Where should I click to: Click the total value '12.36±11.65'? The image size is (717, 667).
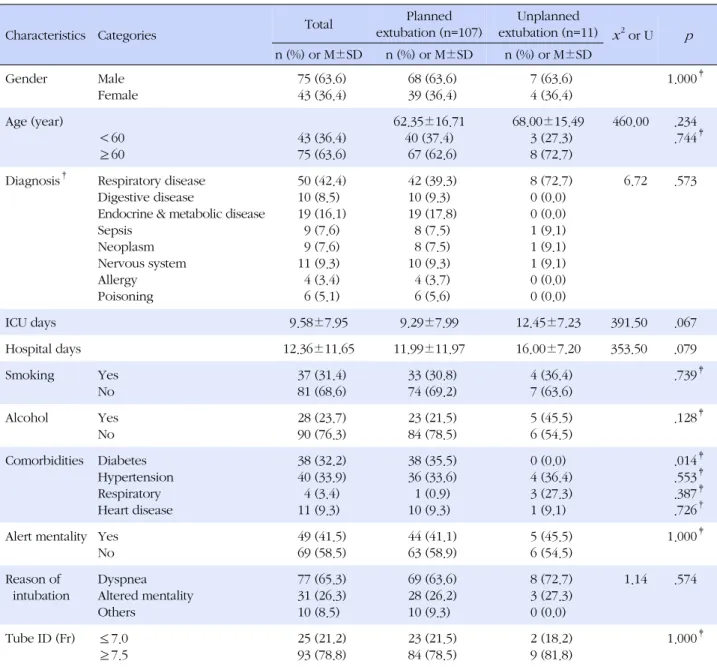319,349
